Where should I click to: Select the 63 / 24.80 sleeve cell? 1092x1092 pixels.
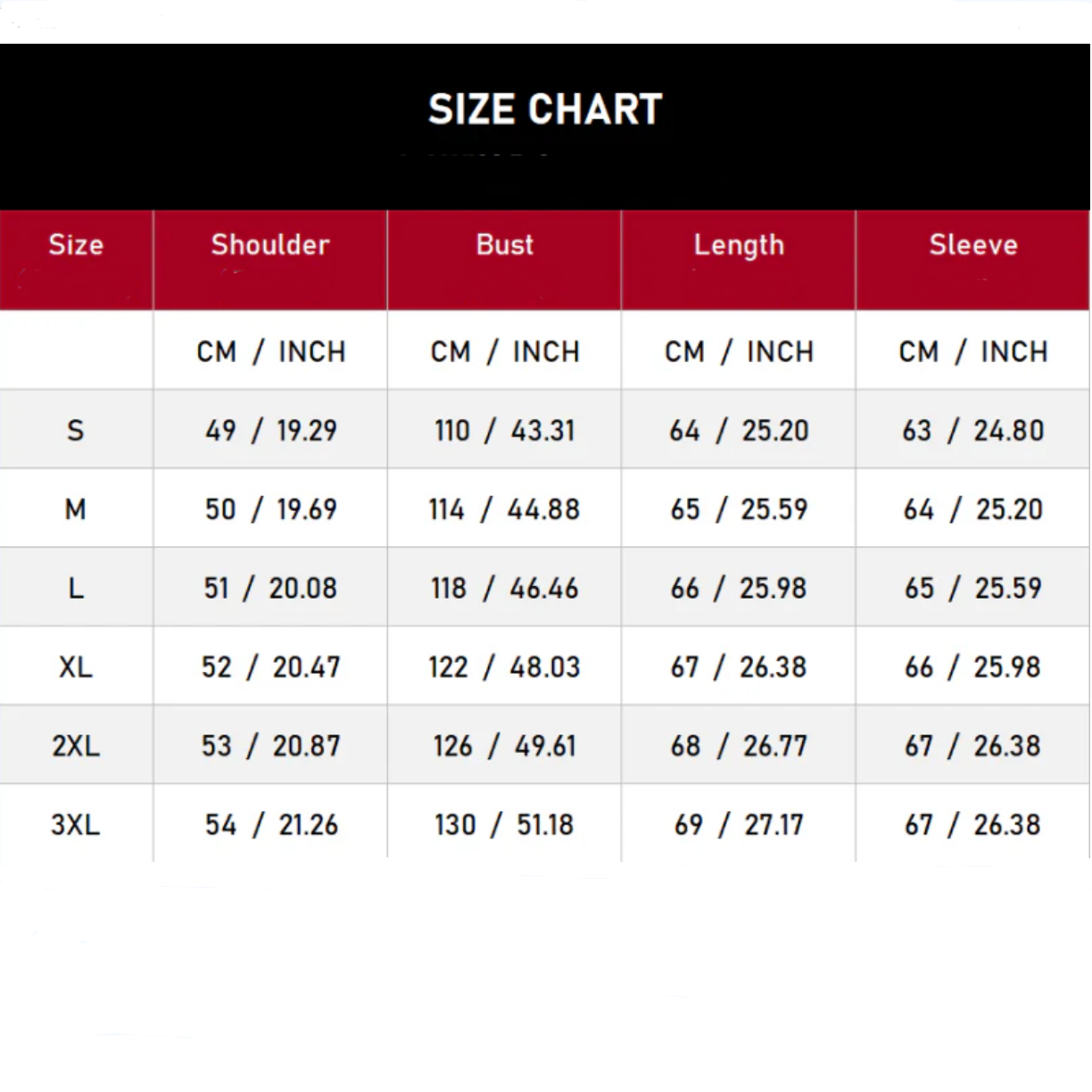(x=973, y=431)
